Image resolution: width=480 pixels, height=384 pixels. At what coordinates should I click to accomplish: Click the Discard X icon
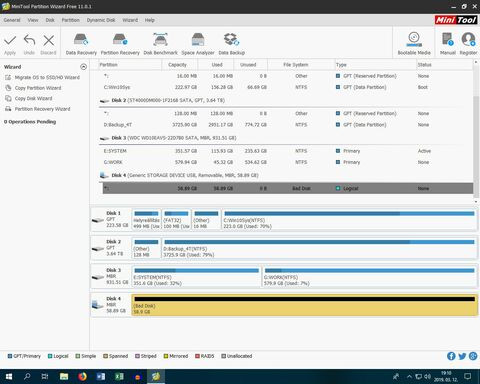49,41
